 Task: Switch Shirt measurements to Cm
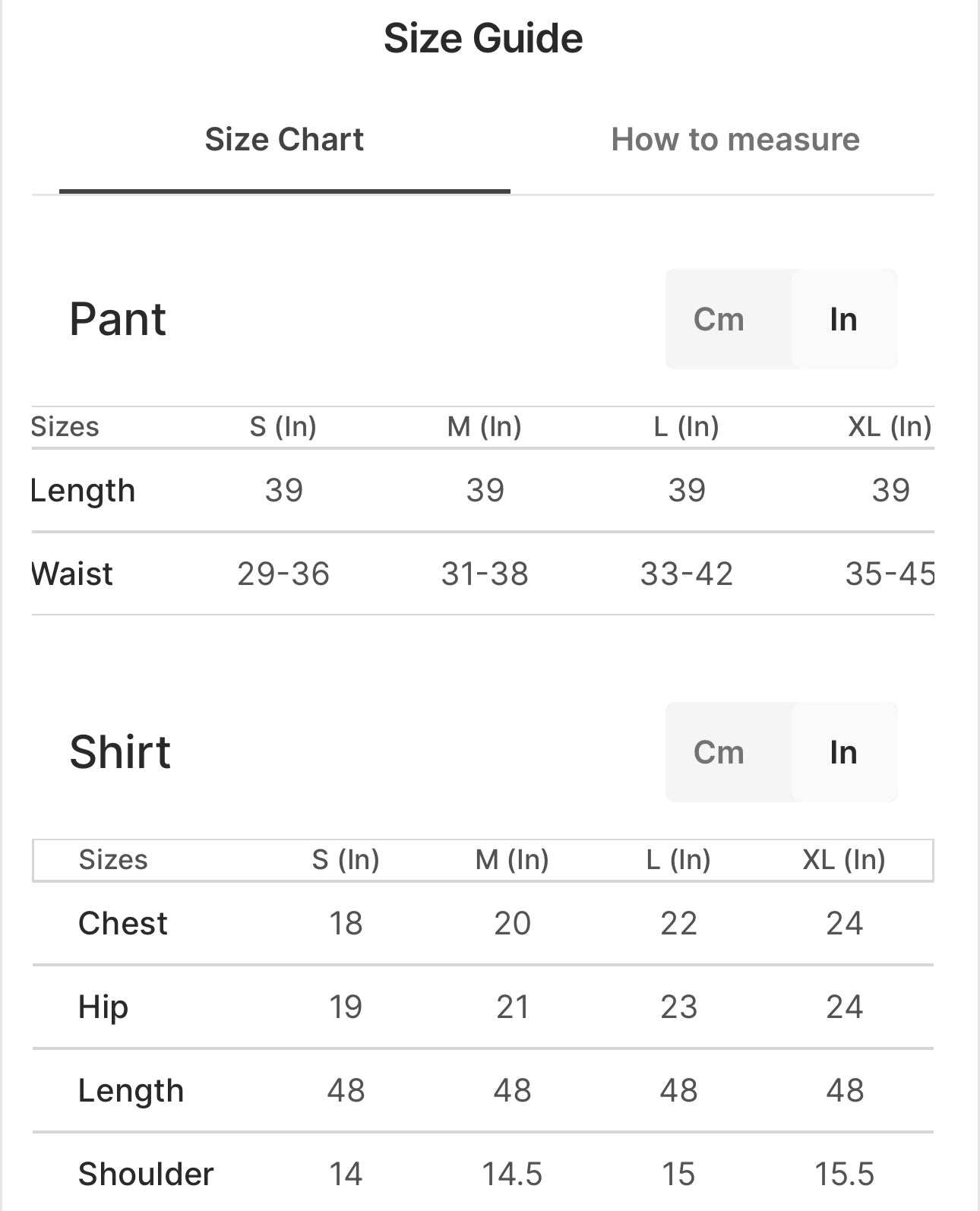click(719, 752)
